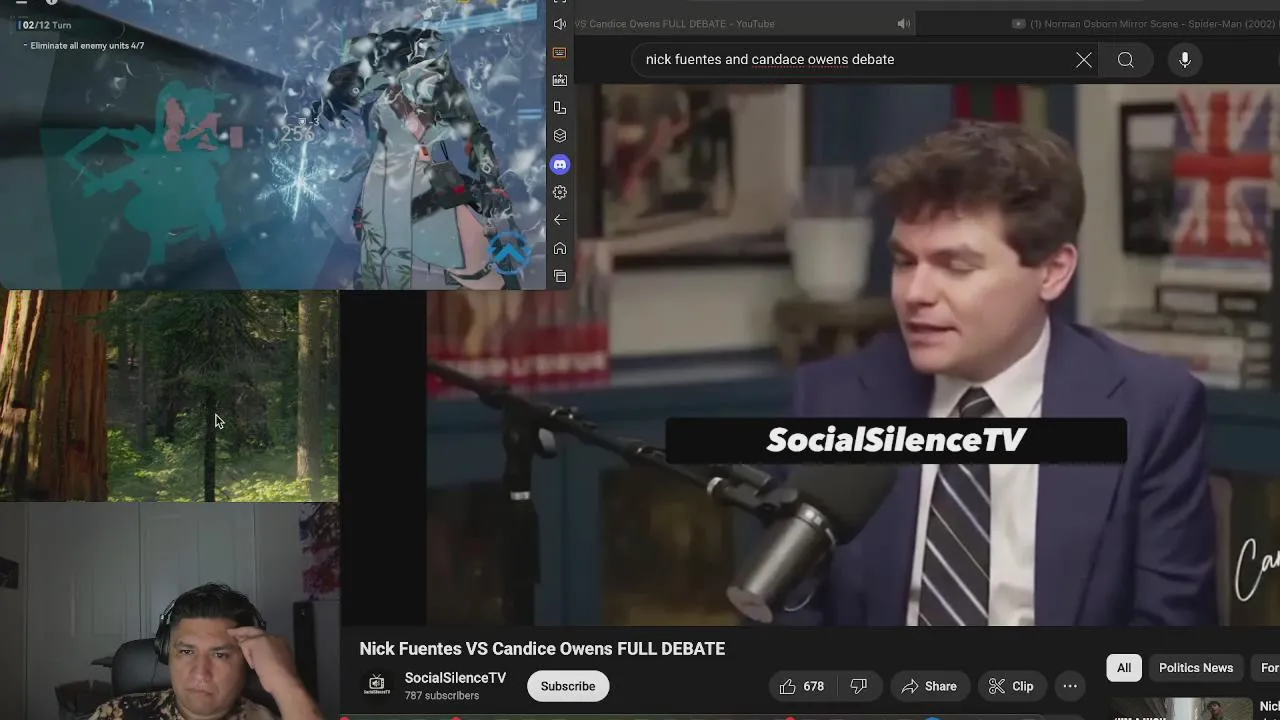This screenshot has width=1280, height=720.
Task: Click the video title Nick Fuentes VS Candice Owens
Action: point(542,649)
